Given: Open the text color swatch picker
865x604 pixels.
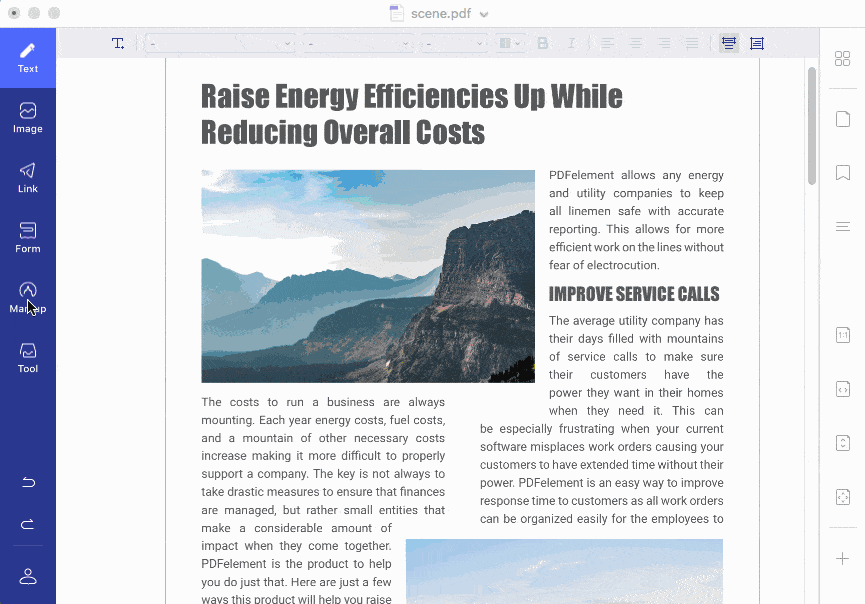Looking at the screenshot, I should coord(510,43).
